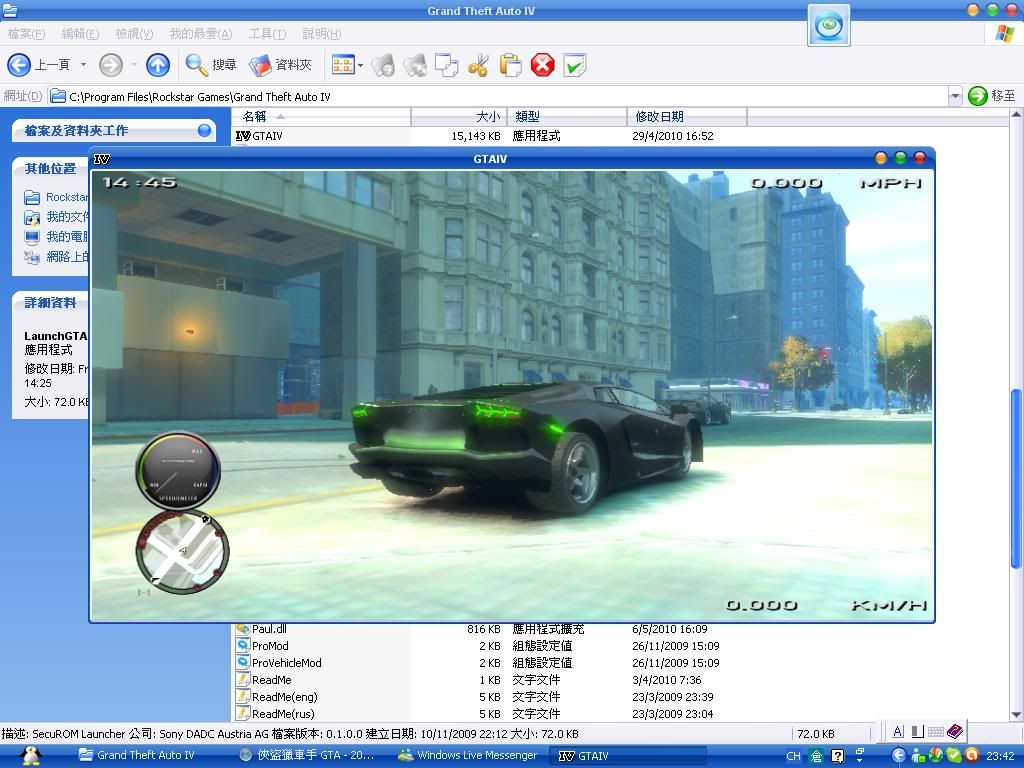Open the Back button history dropdown

(x=83, y=65)
